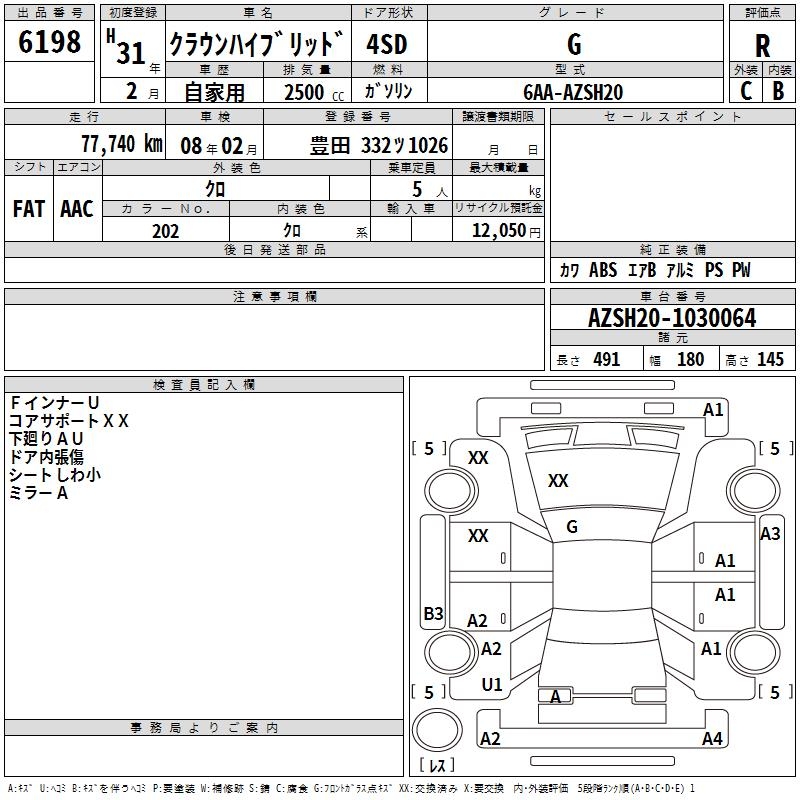Click equipment item アルミ

click(680, 270)
